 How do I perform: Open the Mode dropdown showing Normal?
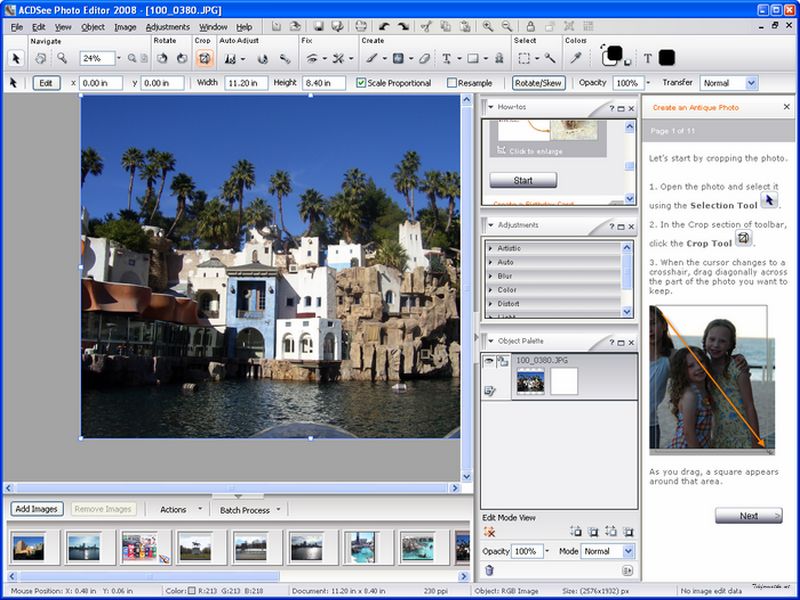(x=606, y=550)
